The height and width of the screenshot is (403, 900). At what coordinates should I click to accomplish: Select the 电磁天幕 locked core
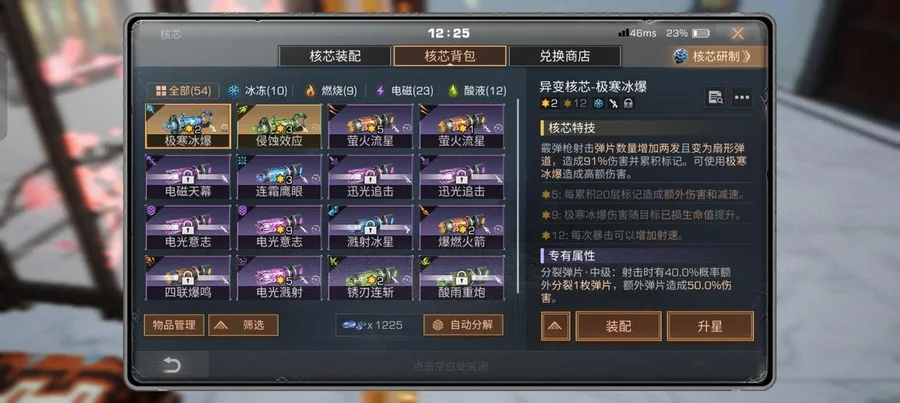point(188,177)
